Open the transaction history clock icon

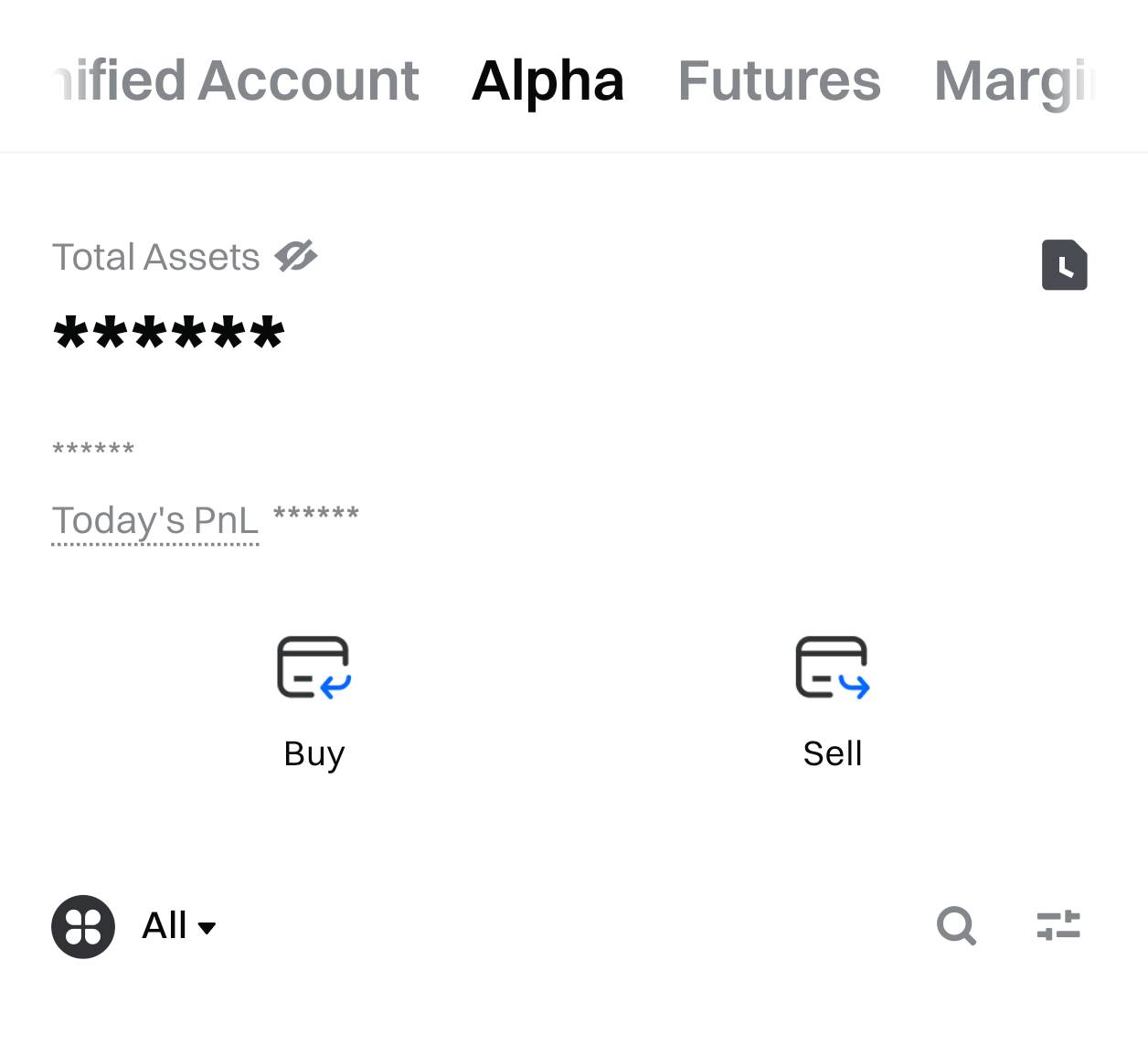pos(1064,265)
